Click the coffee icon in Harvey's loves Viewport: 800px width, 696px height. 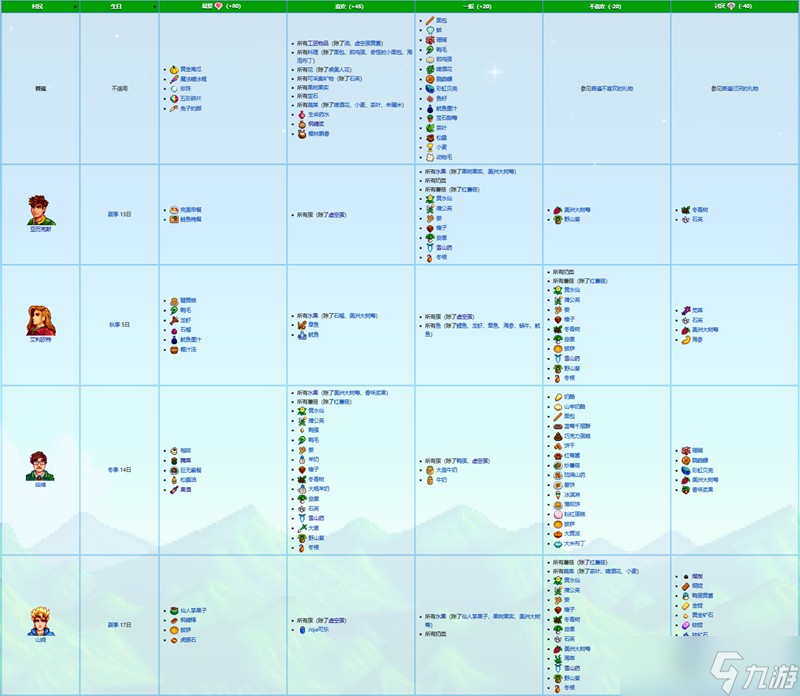(x=174, y=451)
